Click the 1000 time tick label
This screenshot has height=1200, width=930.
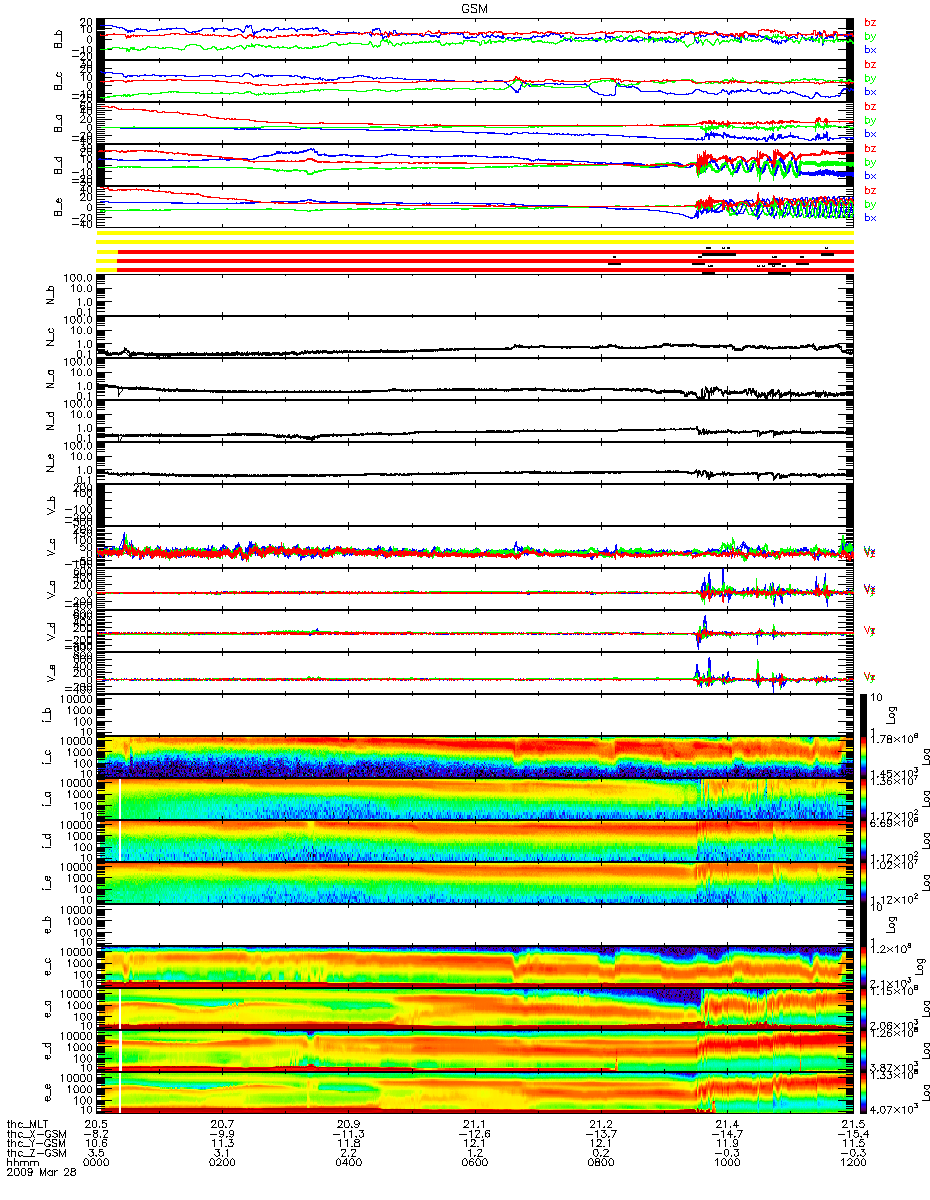(726, 1165)
